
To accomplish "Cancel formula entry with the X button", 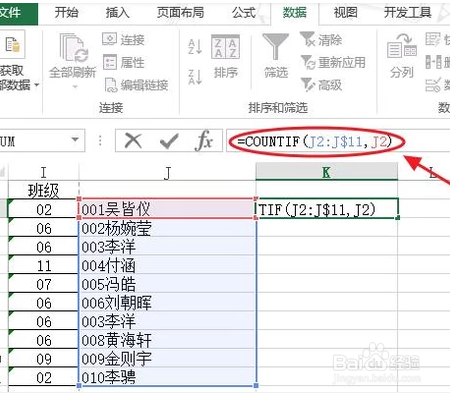I will (x=133, y=141).
